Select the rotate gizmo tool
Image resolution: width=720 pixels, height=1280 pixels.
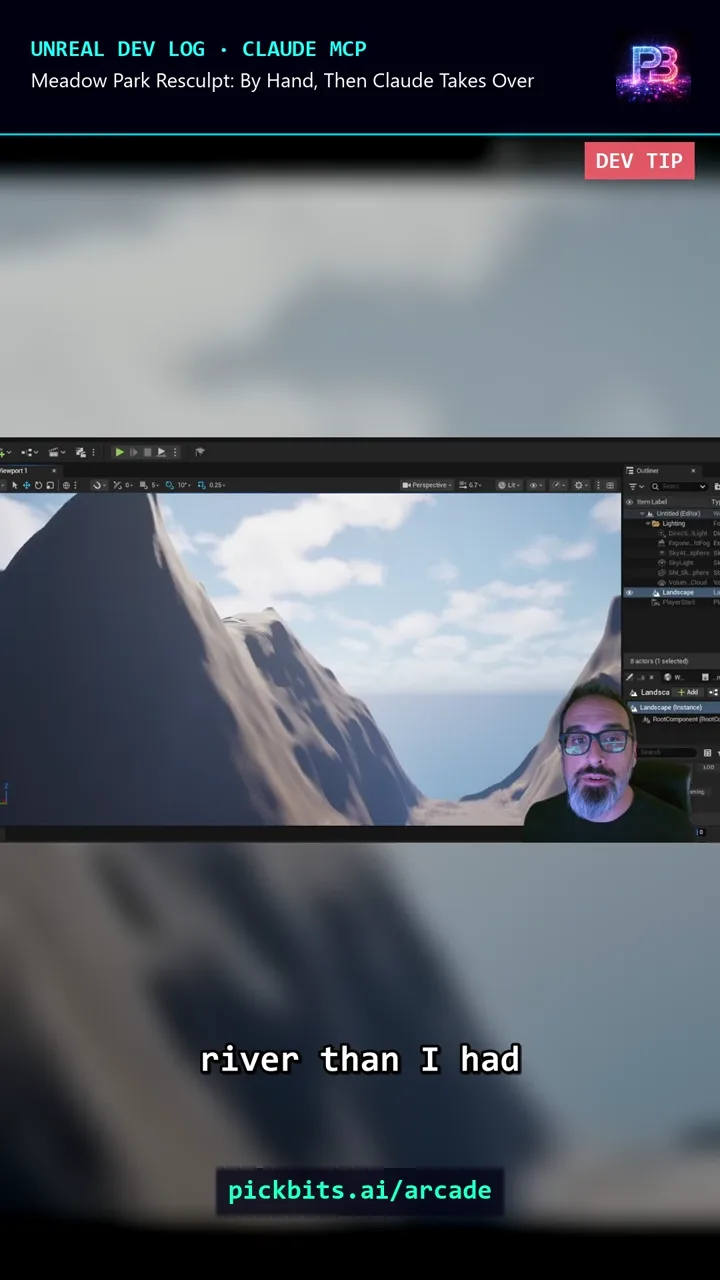coord(38,485)
